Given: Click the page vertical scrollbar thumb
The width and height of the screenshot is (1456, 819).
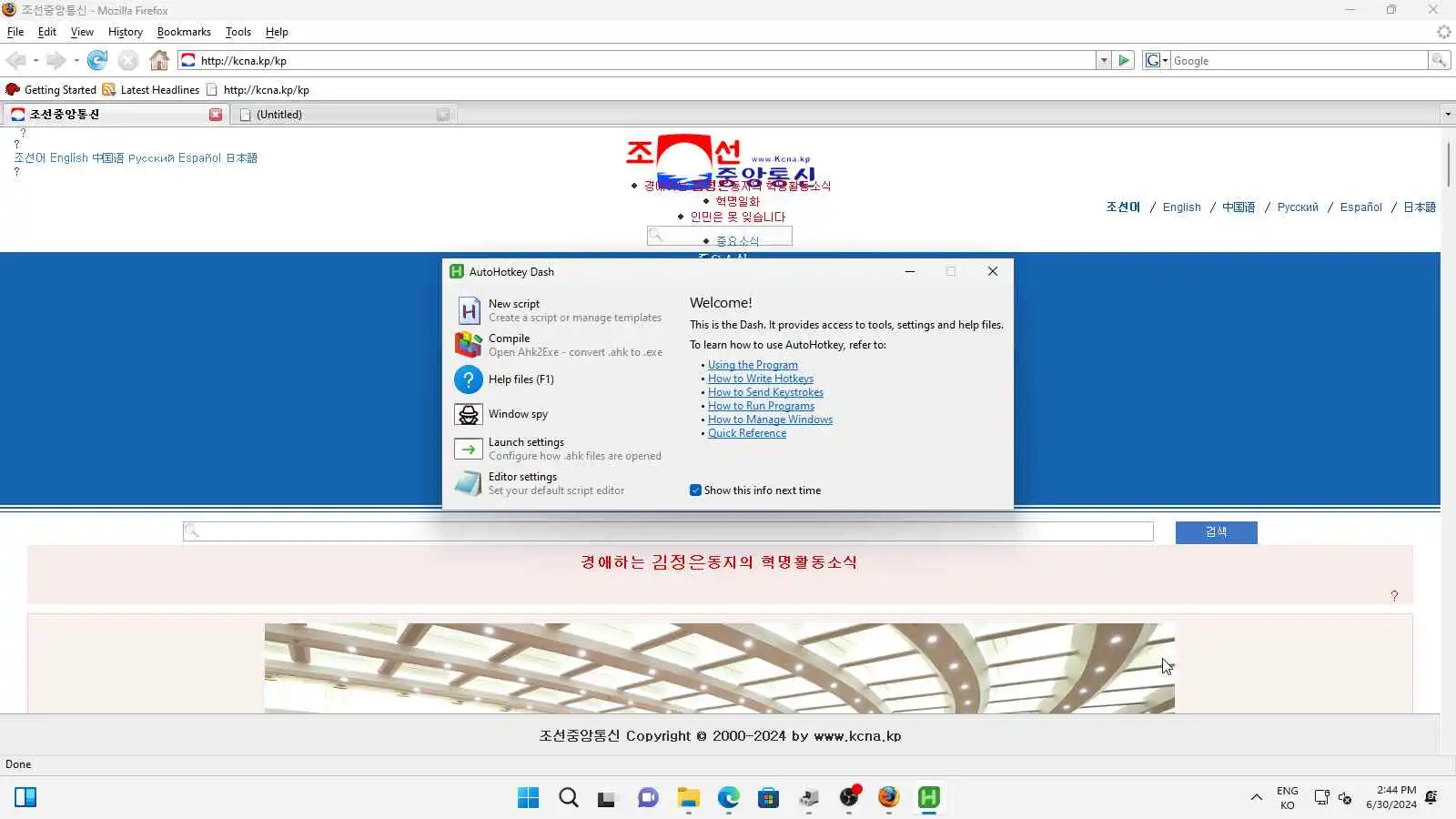Looking at the screenshot, I should click(1448, 165).
